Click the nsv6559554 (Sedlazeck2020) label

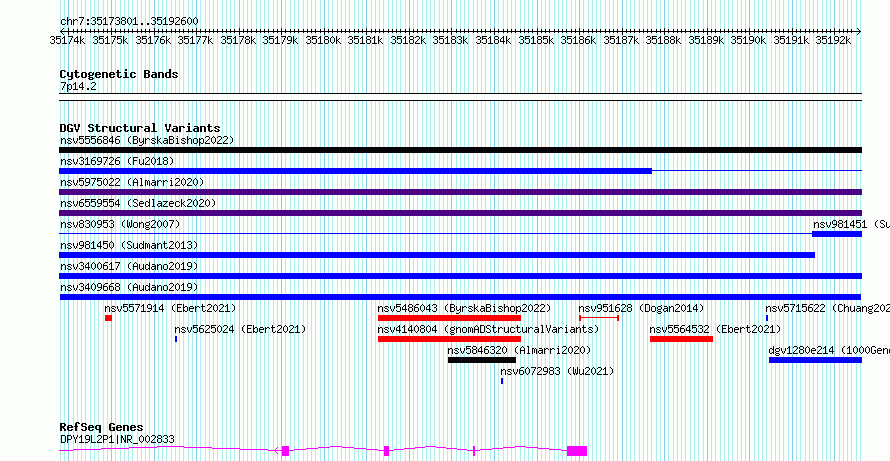pos(138,203)
